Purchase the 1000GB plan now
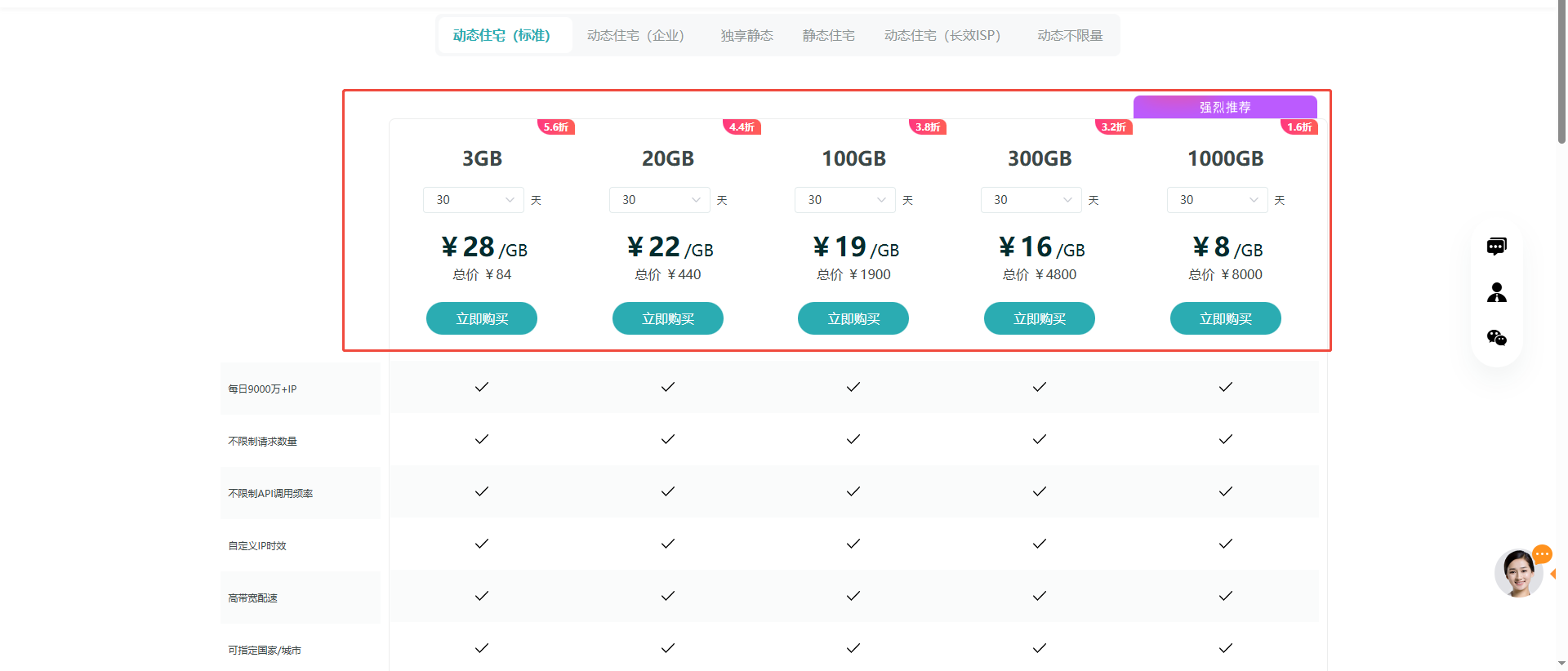The height and width of the screenshot is (671, 1568). click(1225, 318)
